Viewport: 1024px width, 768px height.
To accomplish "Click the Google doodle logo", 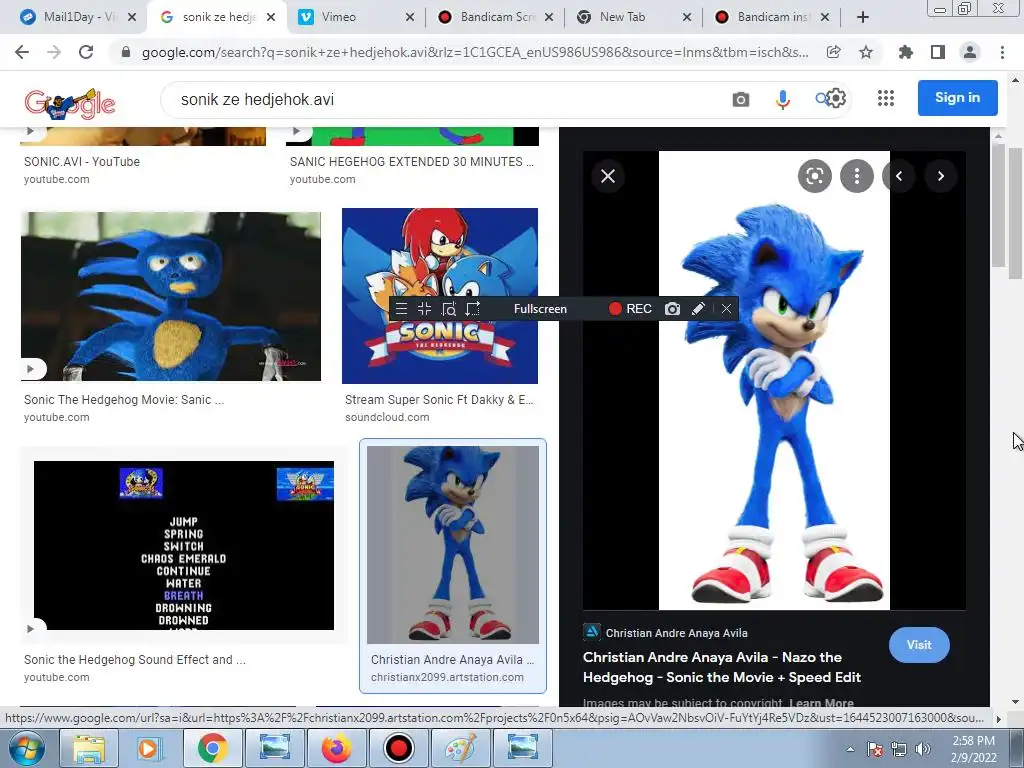I will click(x=70, y=103).
